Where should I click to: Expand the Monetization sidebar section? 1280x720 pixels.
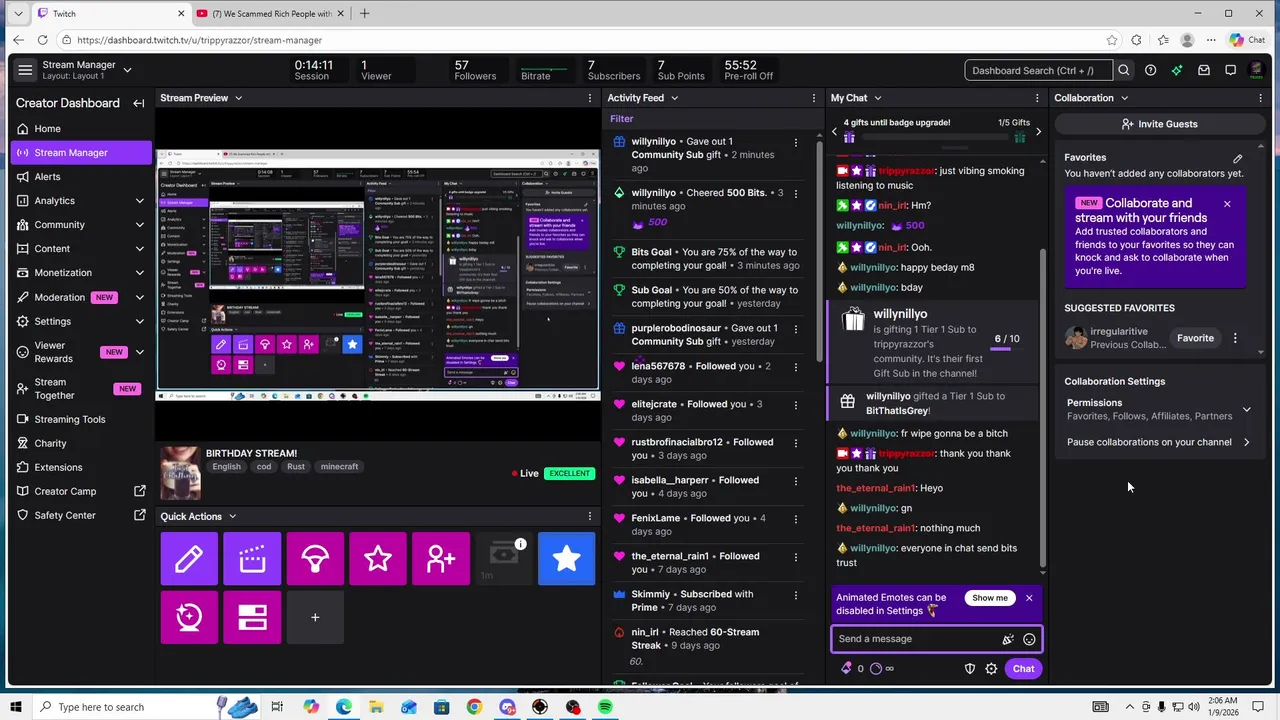tap(139, 273)
